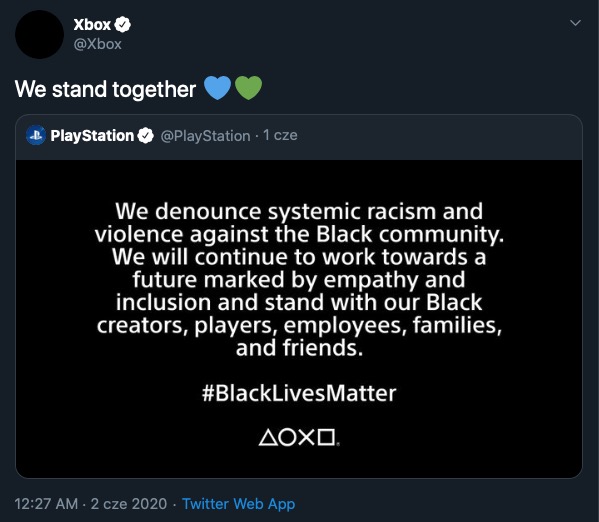Viewport: 599px width, 522px height.
Task: Click the PlayStation verified checkmark badge
Action: [146, 135]
